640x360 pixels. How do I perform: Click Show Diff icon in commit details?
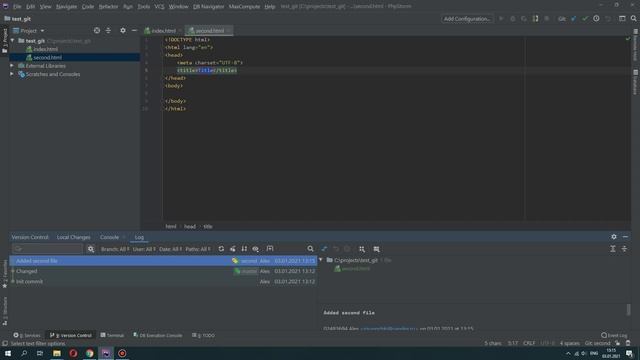324,249
